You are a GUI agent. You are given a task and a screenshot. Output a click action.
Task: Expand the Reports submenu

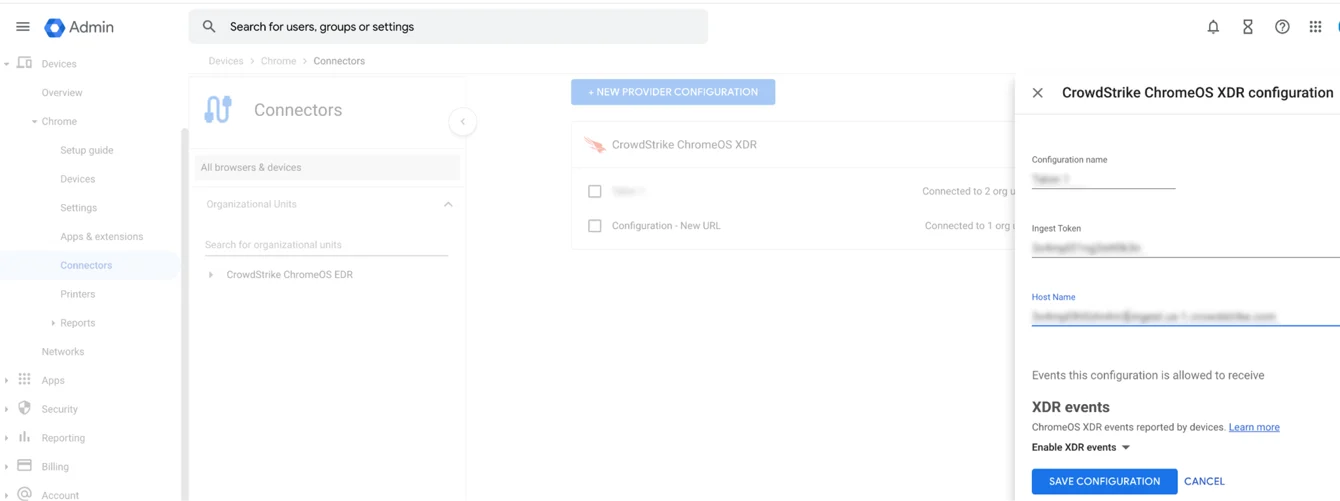pyautogui.click(x=54, y=323)
